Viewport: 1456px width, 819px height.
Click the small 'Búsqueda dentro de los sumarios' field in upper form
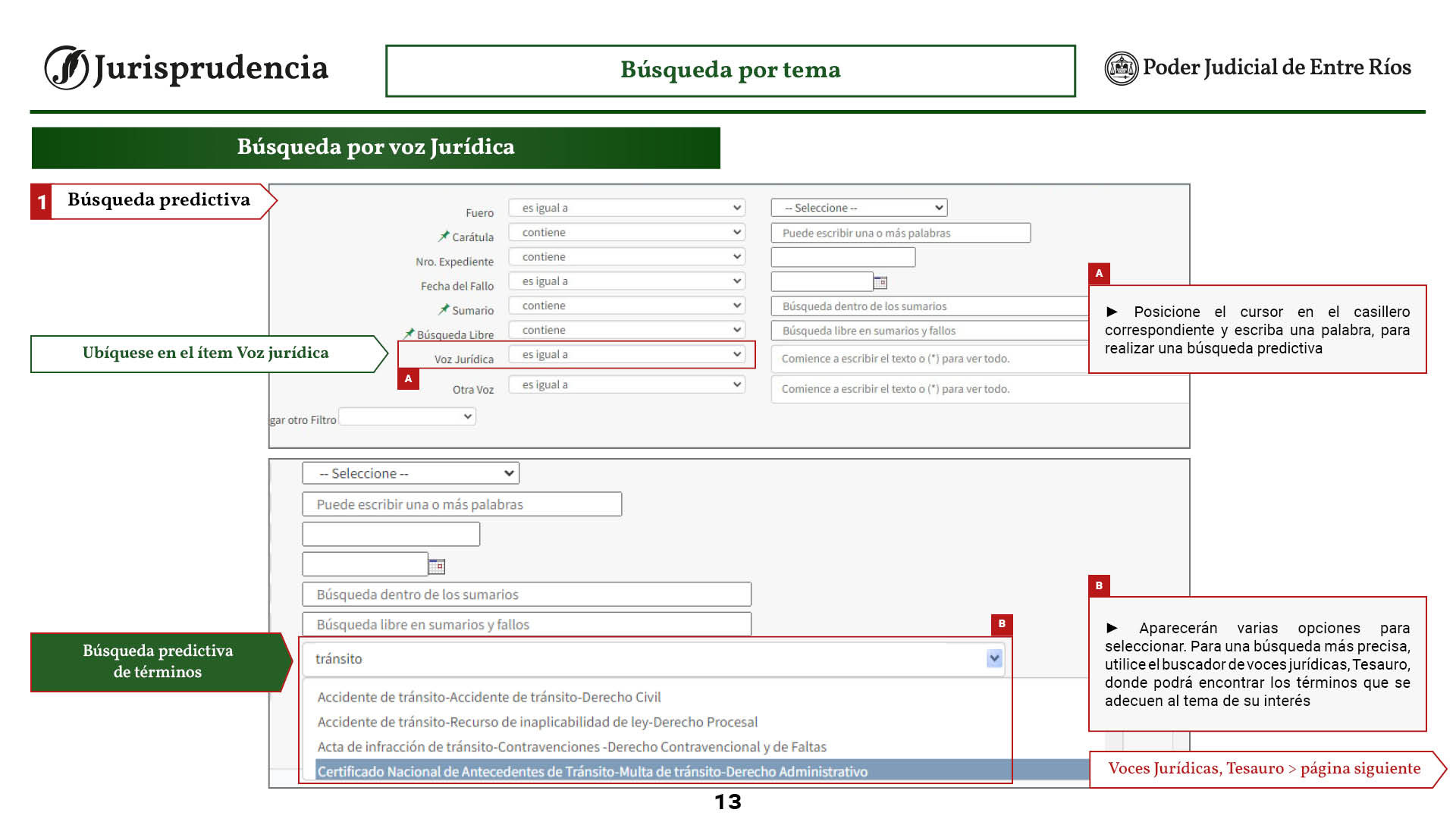point(930,306)
